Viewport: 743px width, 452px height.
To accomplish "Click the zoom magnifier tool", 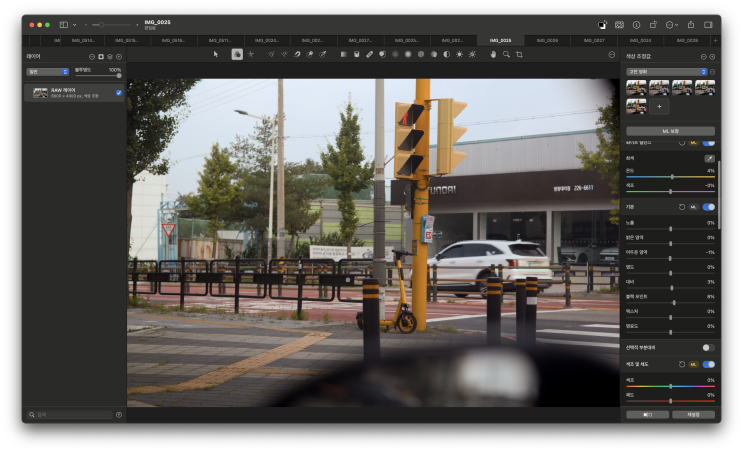I will 506,54.
